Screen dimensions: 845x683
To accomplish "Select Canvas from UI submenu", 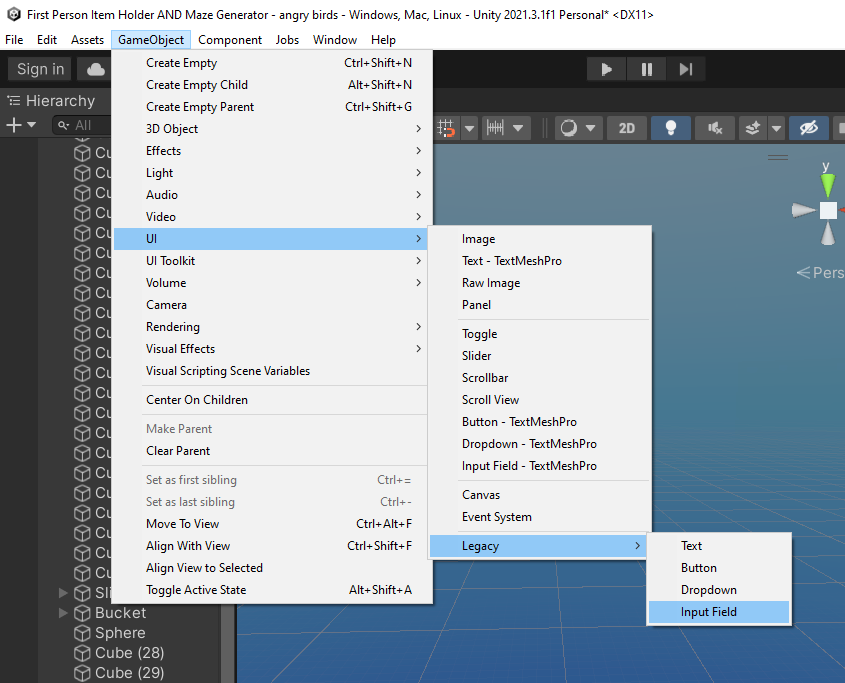I will click(x=540, y=495).
